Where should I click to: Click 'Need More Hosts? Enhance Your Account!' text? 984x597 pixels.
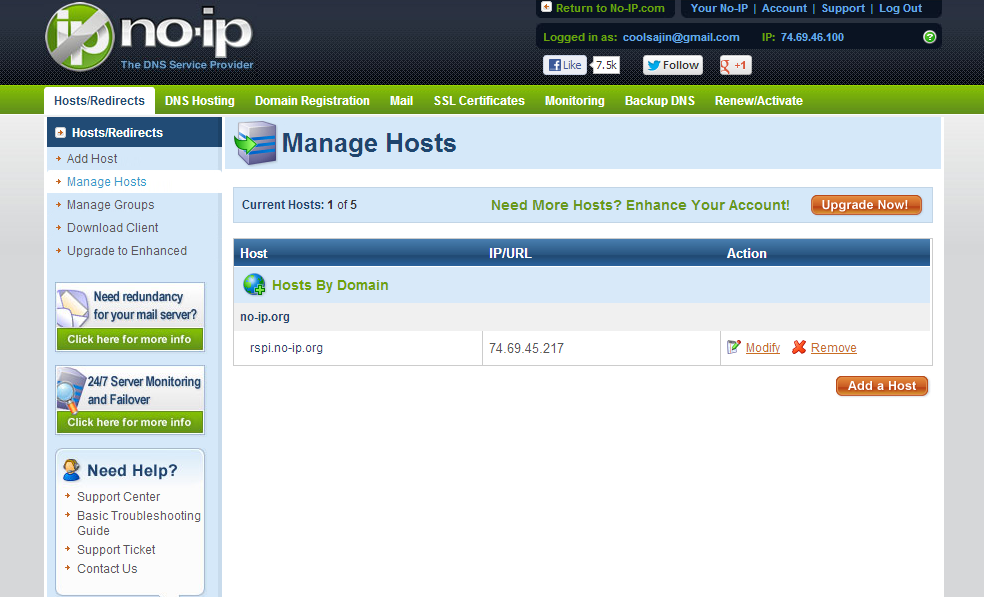point(640,205)
